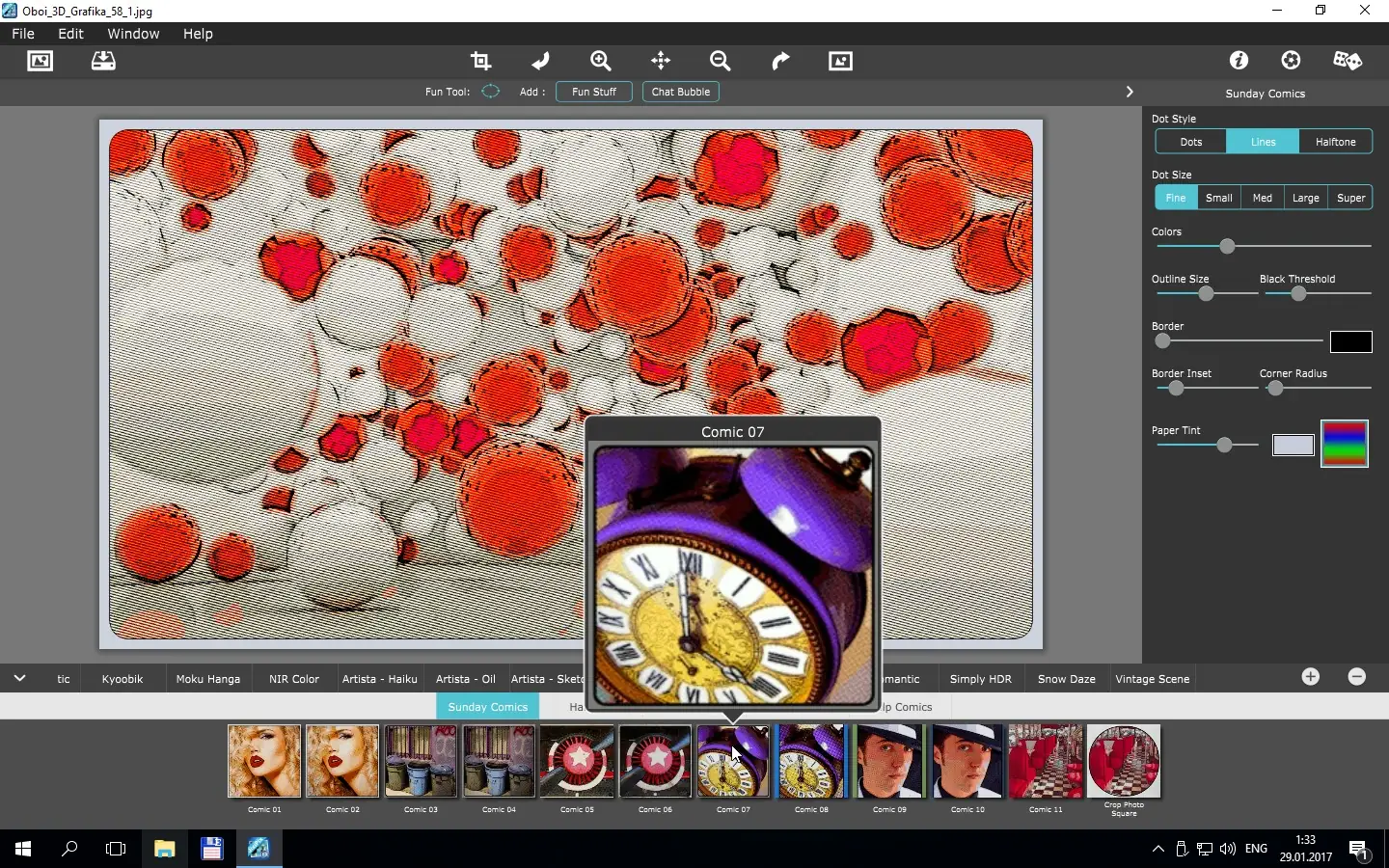The image size is (1389, 868).
Task: Expand the style presets panel chevron
Action: pyautogui.click(x=1129, y=92)
